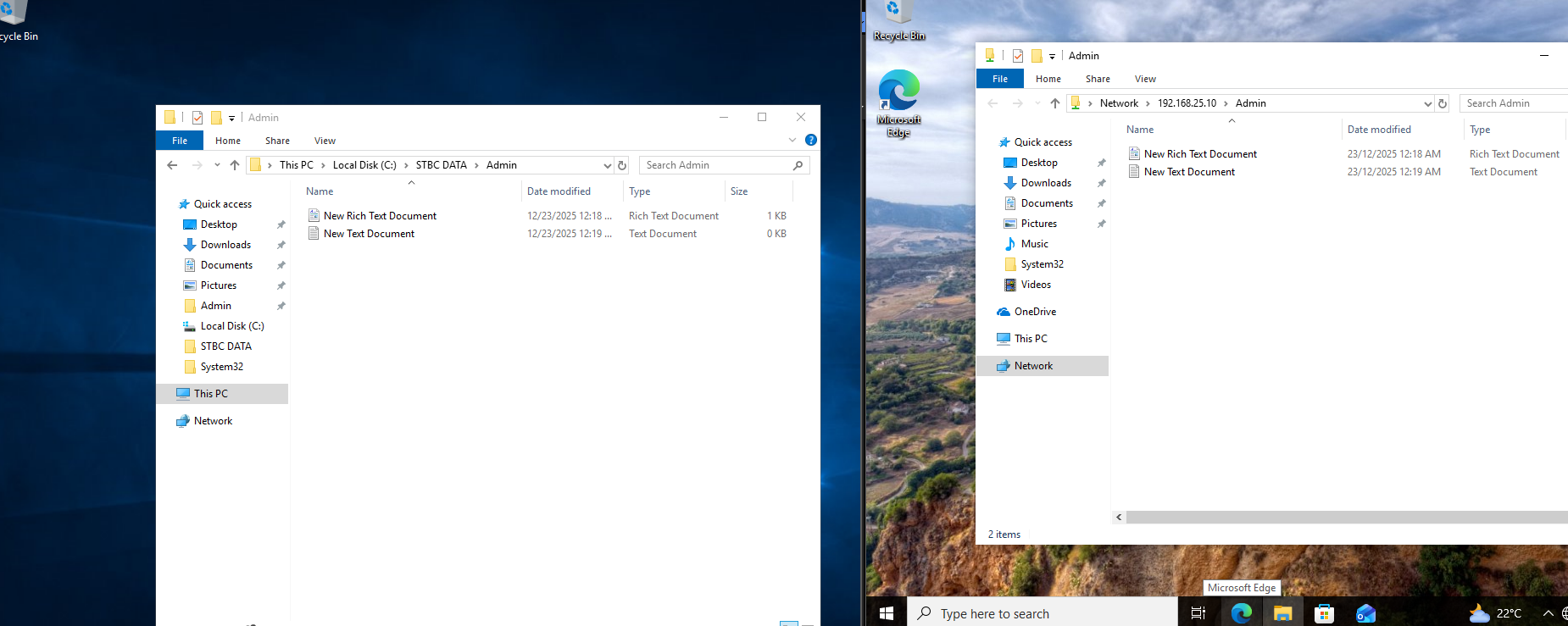Click Search Admin field in network window
This screenshot has height=626, width=1568.
point(1514,103)
